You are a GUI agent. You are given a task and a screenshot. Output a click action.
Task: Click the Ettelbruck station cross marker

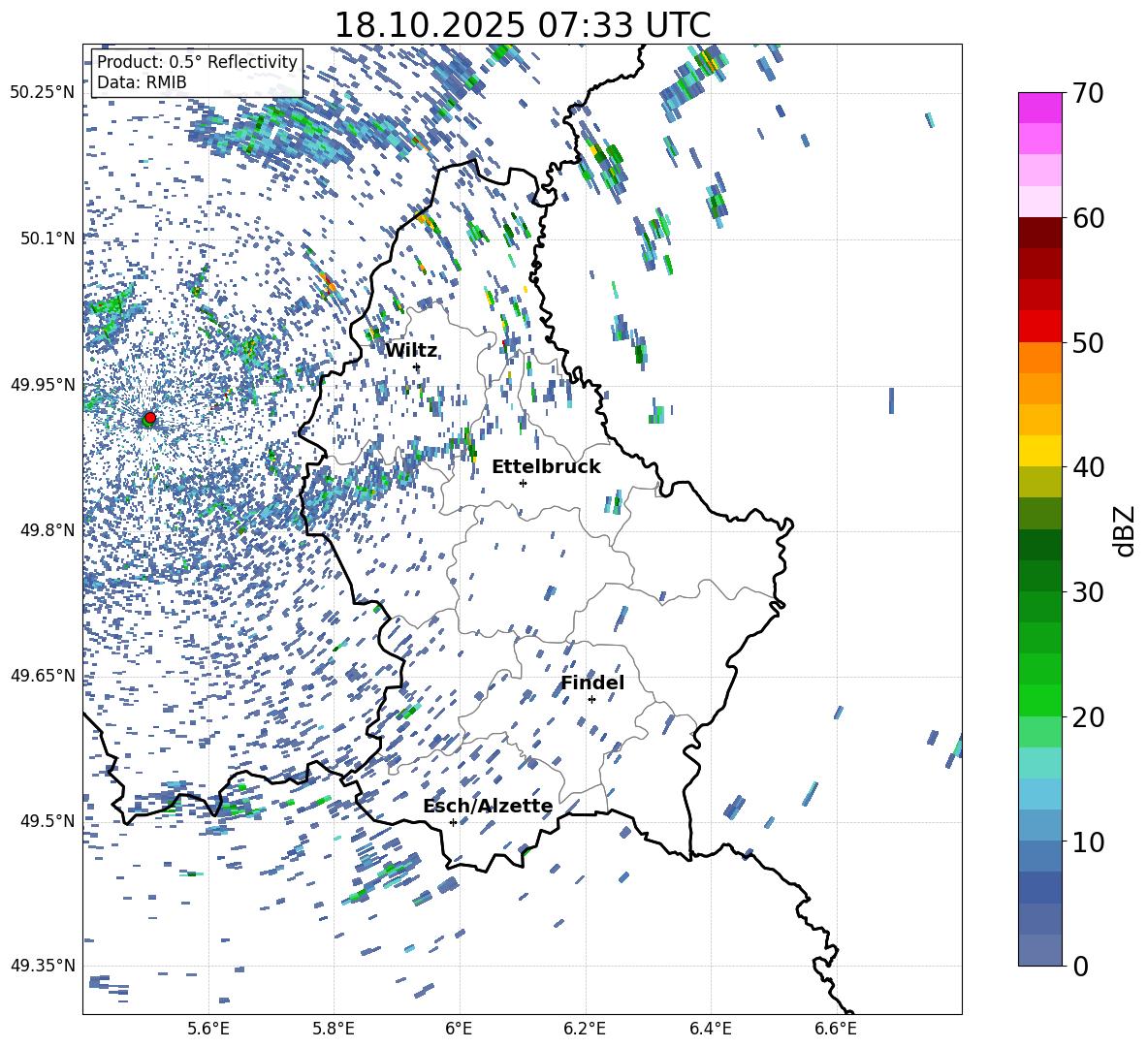tap(524, 483)
